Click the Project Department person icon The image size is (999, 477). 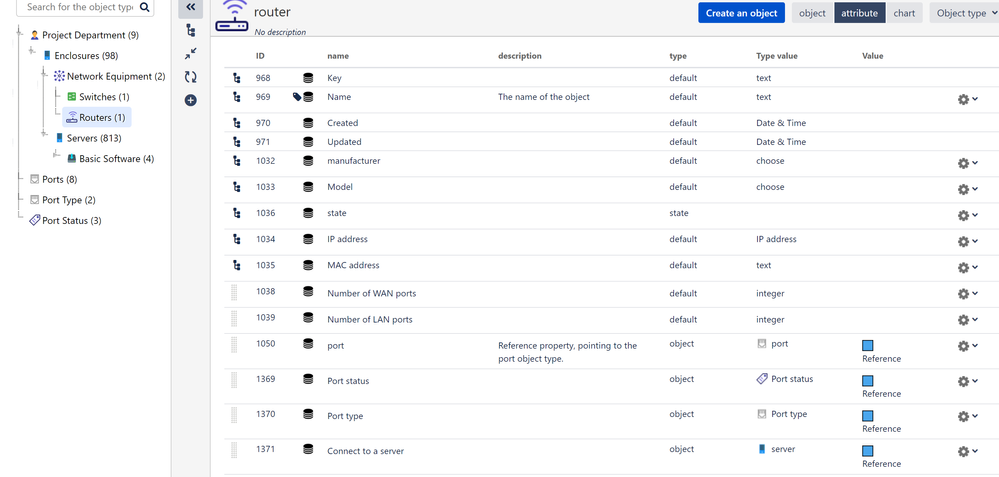pos(34,35)
